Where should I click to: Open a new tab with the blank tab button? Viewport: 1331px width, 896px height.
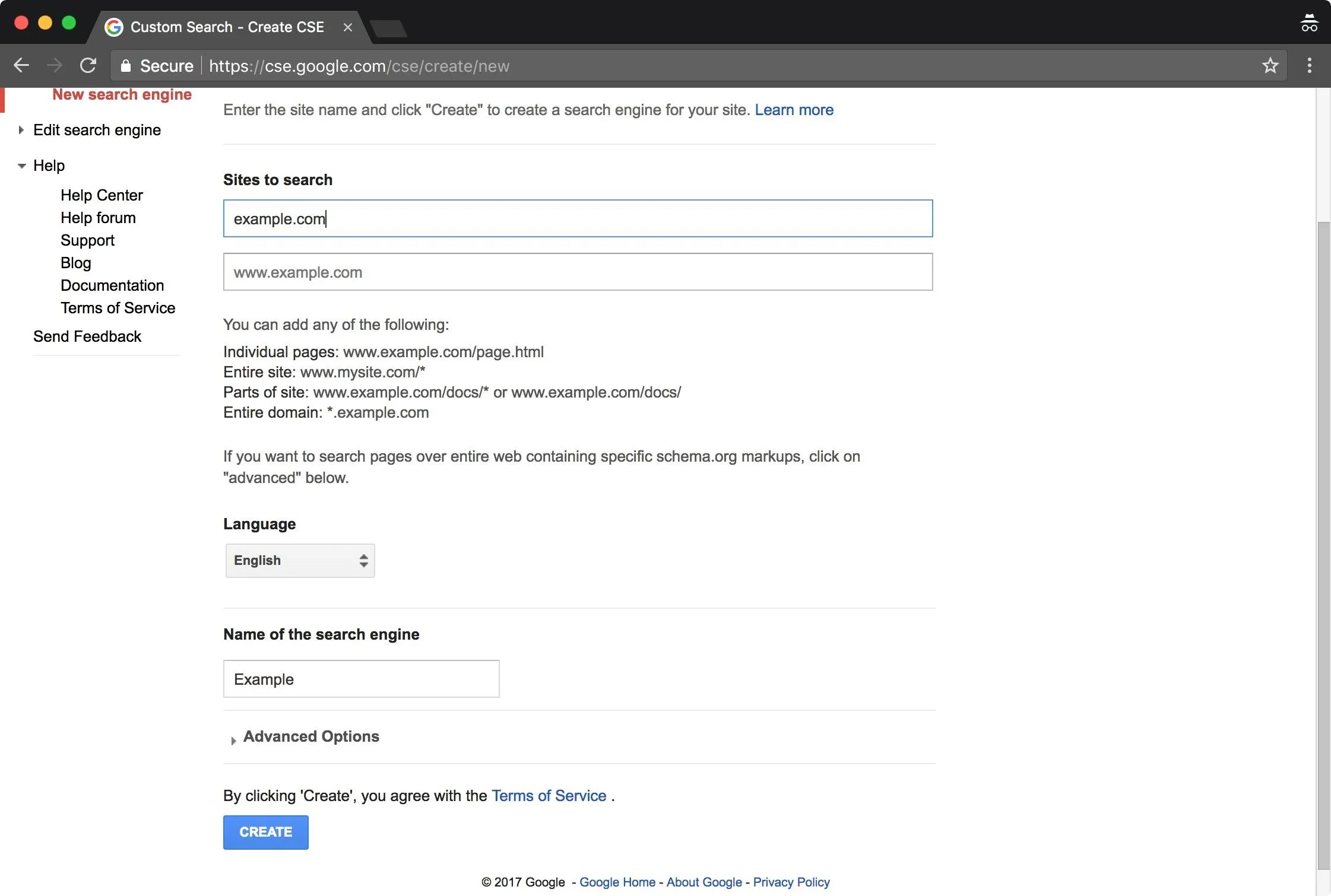point(388,28)
